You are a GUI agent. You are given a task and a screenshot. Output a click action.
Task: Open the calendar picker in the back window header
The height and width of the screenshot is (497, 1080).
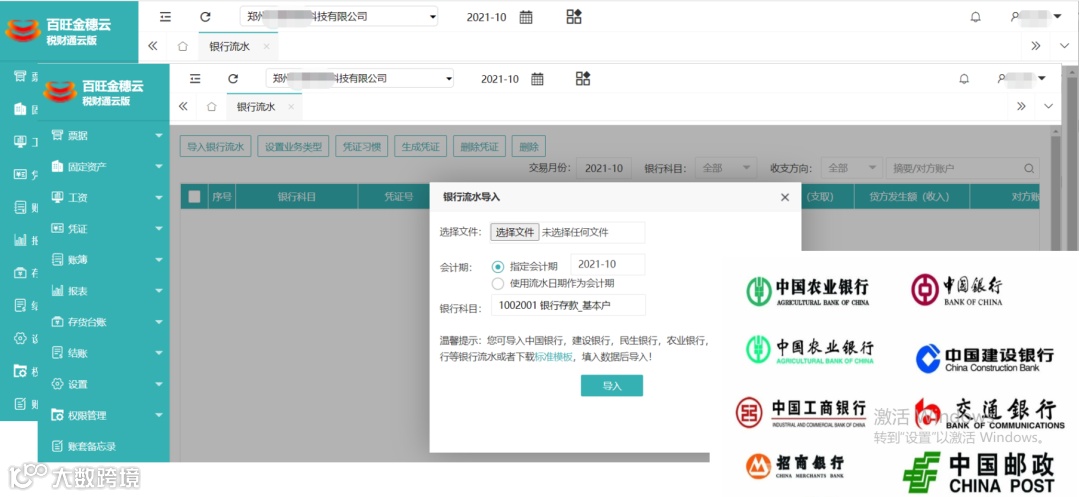pos(526,17)
